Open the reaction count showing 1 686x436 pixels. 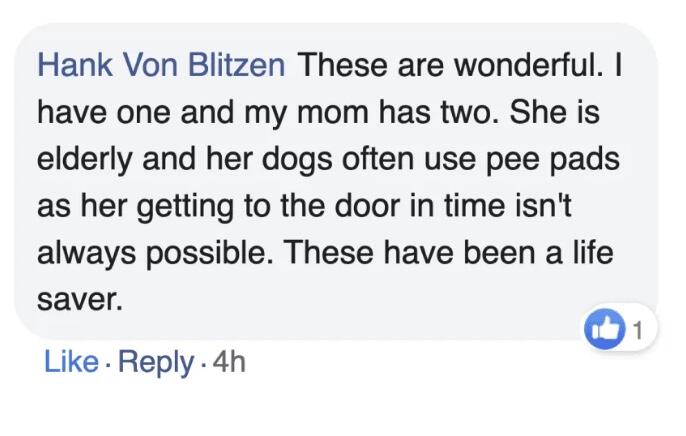click(637, 328)
